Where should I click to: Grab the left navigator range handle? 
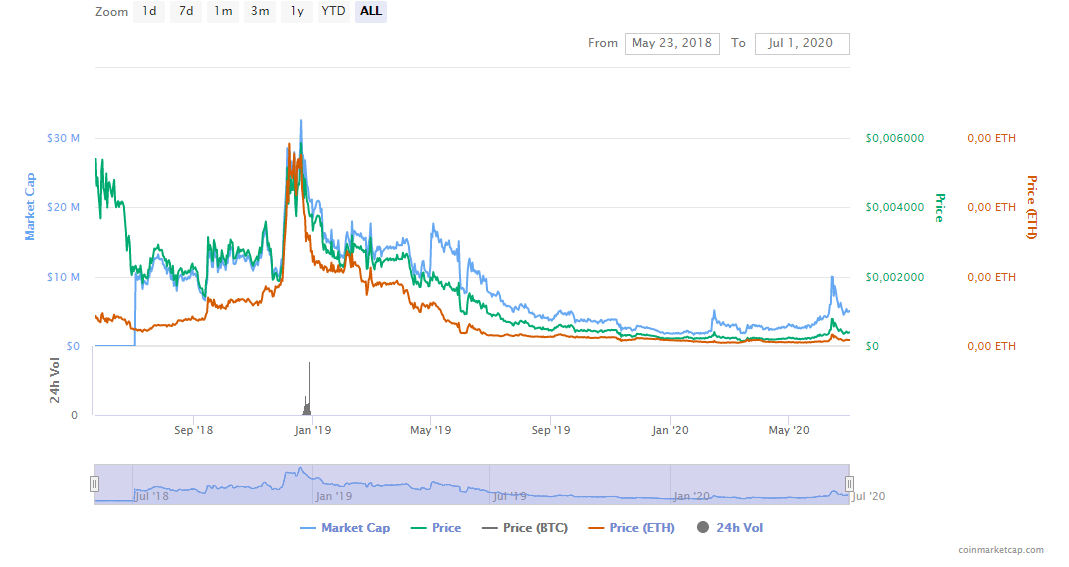94,484
